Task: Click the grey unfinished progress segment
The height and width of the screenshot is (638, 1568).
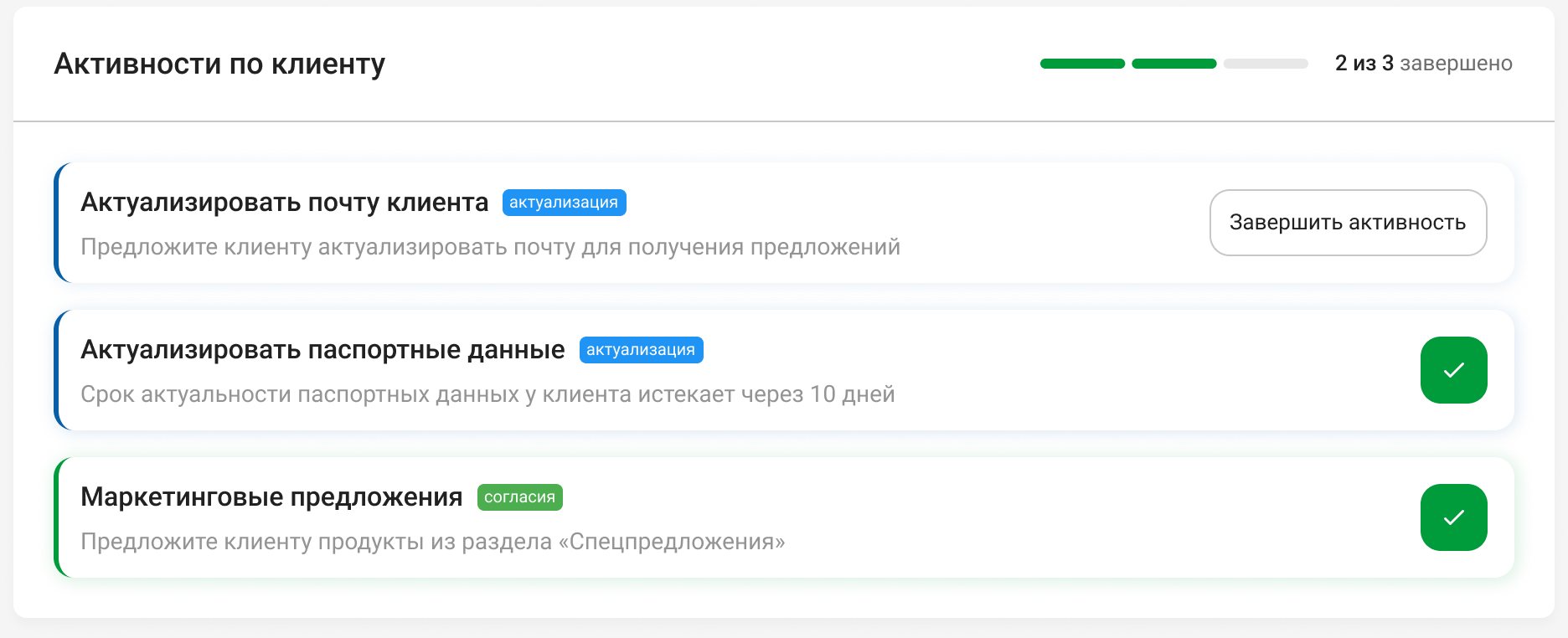Action: (x=1266, y=64)
